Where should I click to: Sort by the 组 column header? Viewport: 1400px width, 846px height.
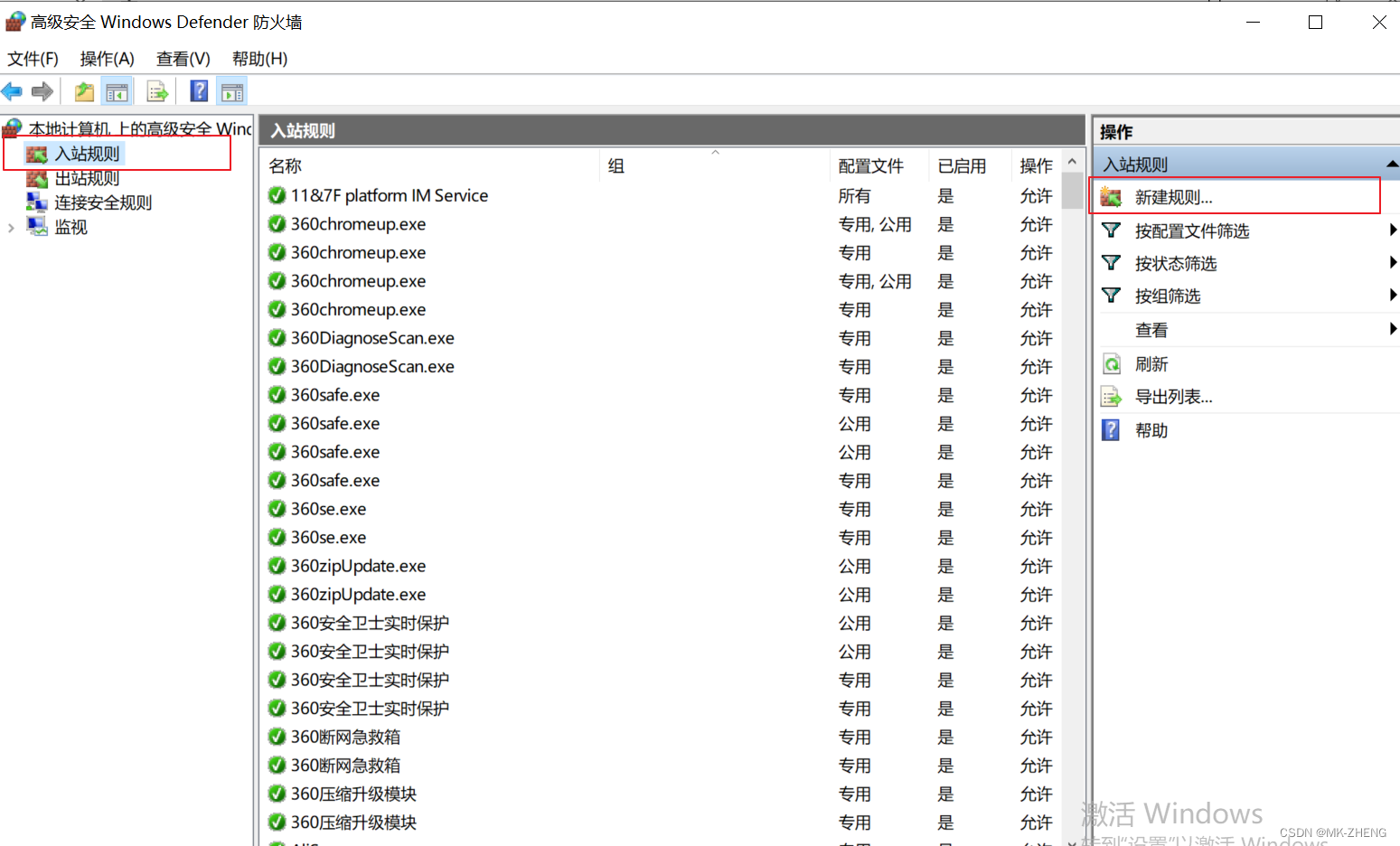tap(714, 166)
